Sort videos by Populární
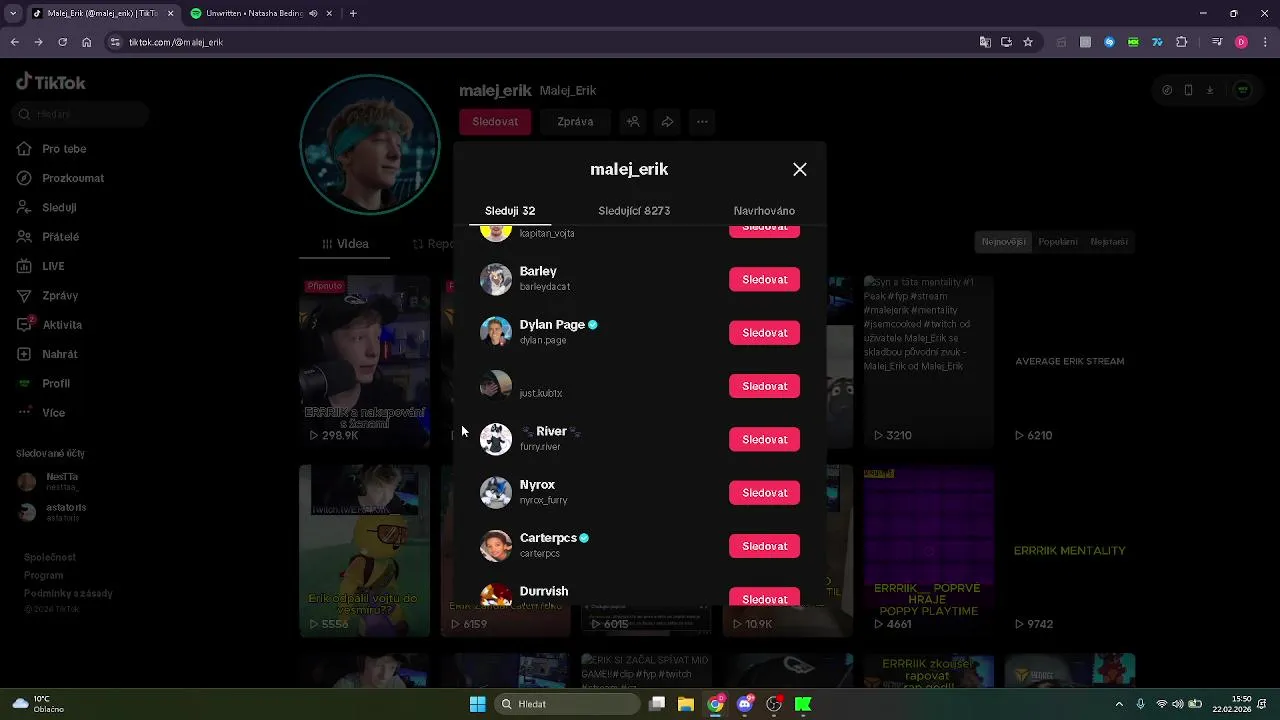Screen dimensions: 1280x720 click(x=1058, y=242)
